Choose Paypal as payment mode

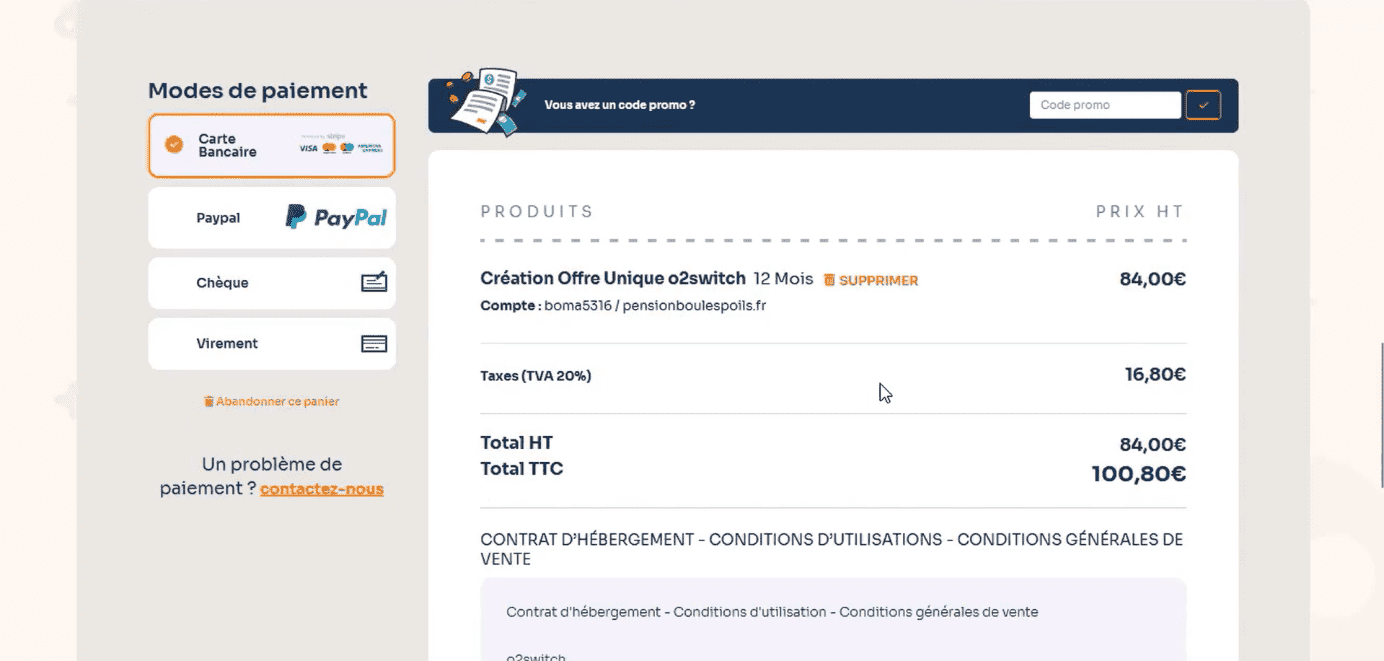pos(272,218)
